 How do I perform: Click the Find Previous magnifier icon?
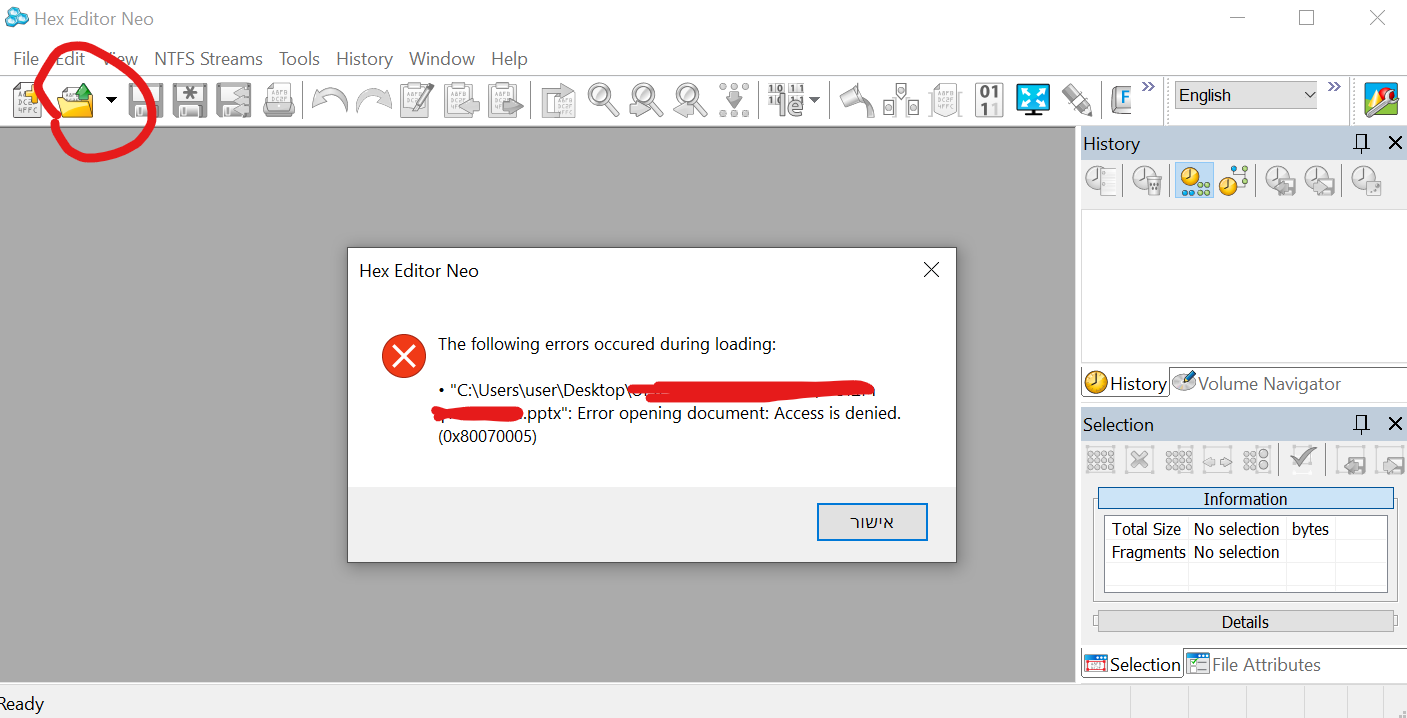click(690, 100)
